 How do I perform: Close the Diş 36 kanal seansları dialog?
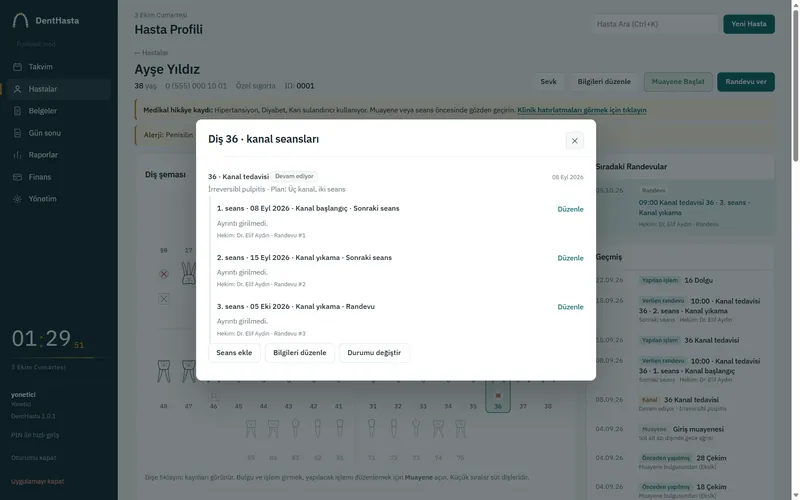click(x=574, y=141)
